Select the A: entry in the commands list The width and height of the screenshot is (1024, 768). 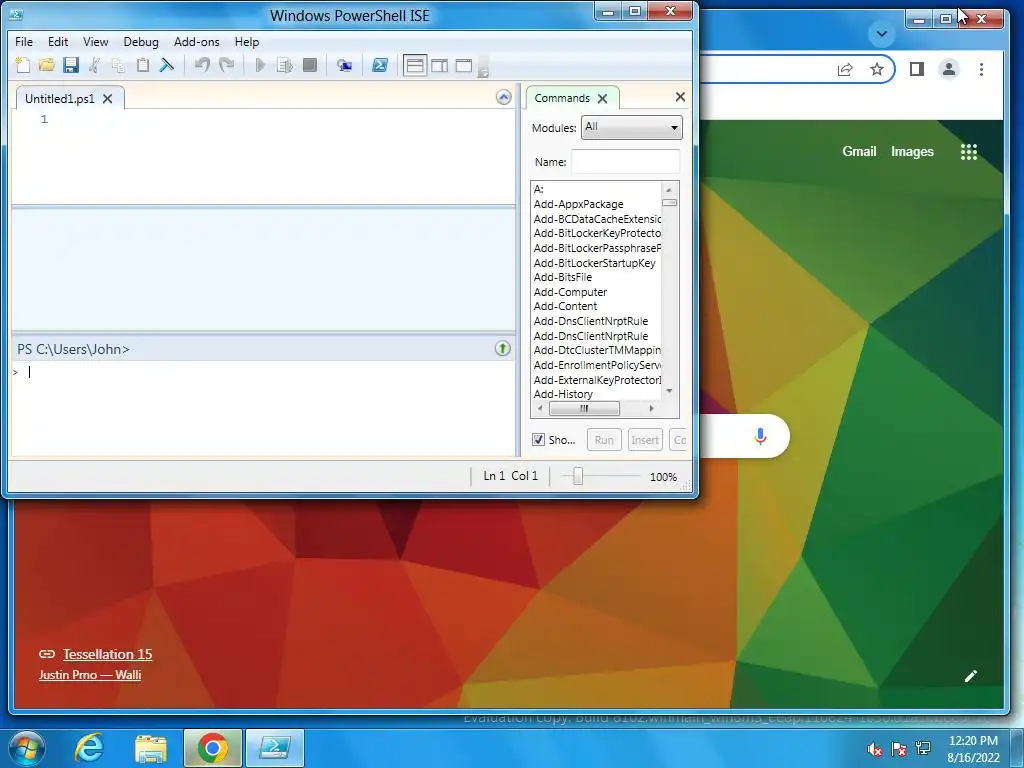pos(539,189)
